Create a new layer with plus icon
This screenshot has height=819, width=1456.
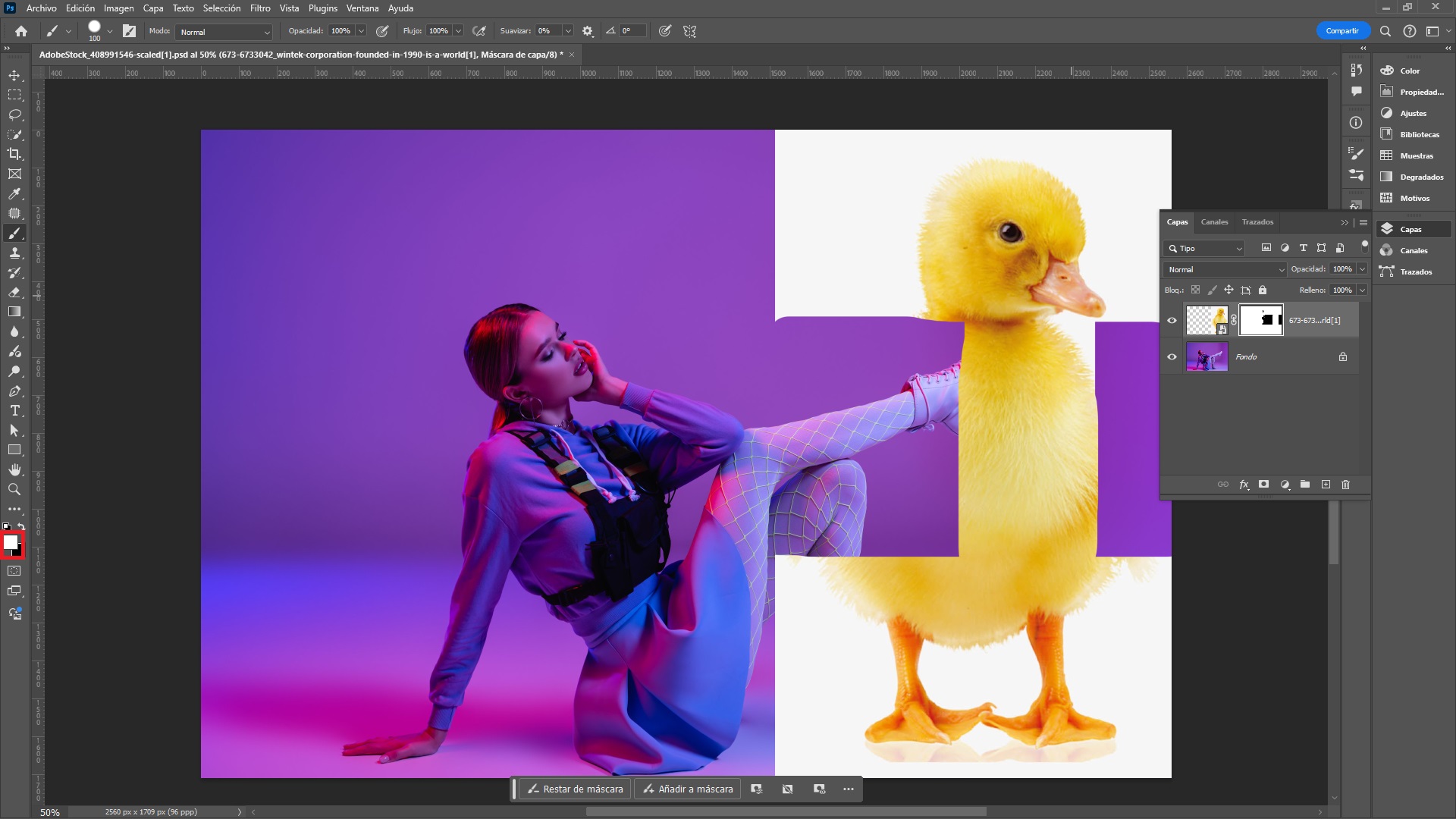(x=1326, y=485)
